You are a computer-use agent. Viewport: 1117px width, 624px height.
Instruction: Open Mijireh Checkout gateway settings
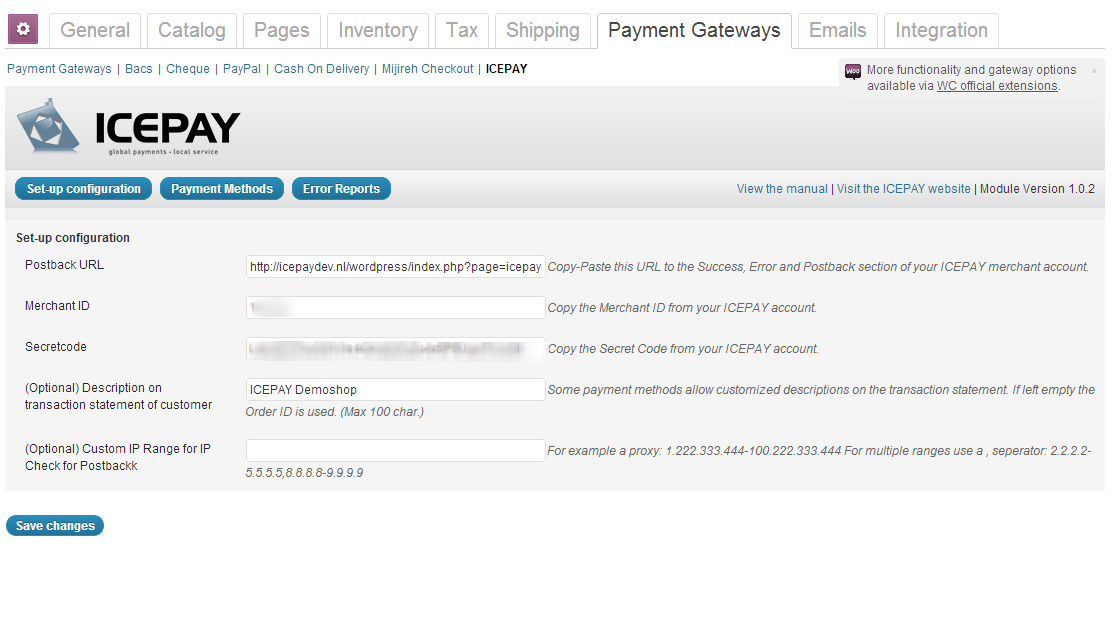428,69
